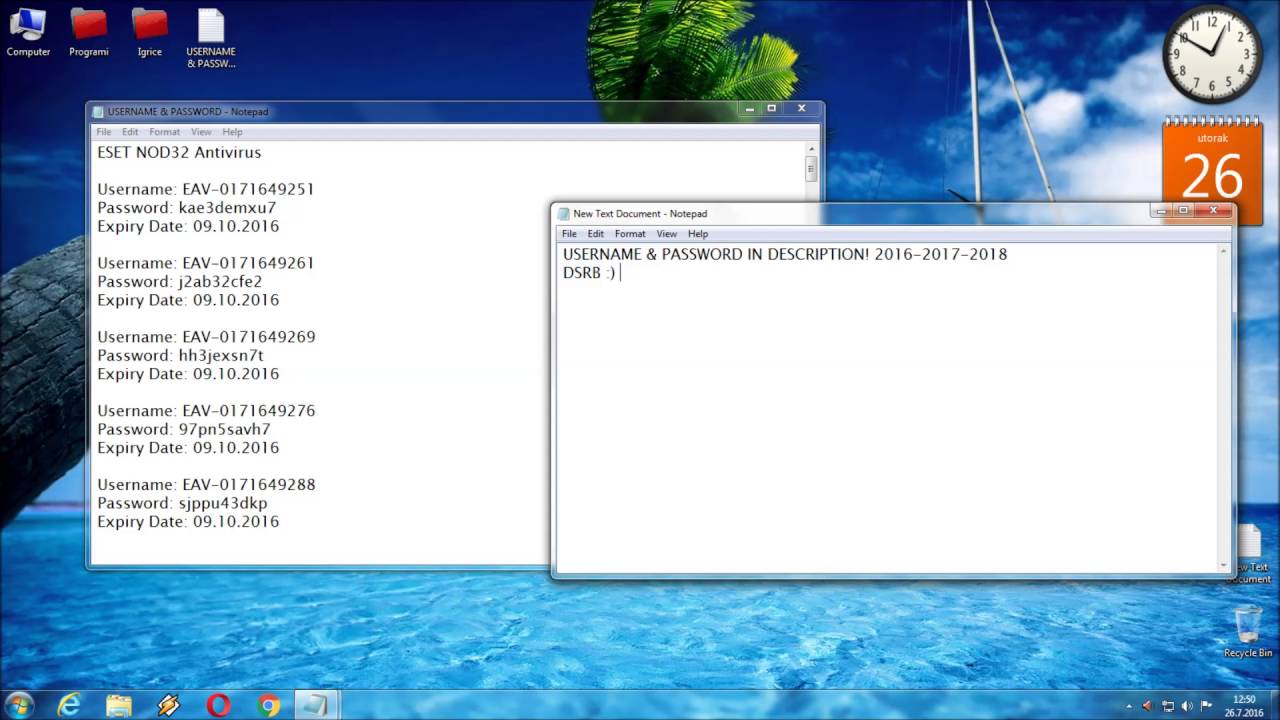Open File menu in New Text Document Notepad
Image resolution: width=1280 pixels, height=720 pixels.
569,234
